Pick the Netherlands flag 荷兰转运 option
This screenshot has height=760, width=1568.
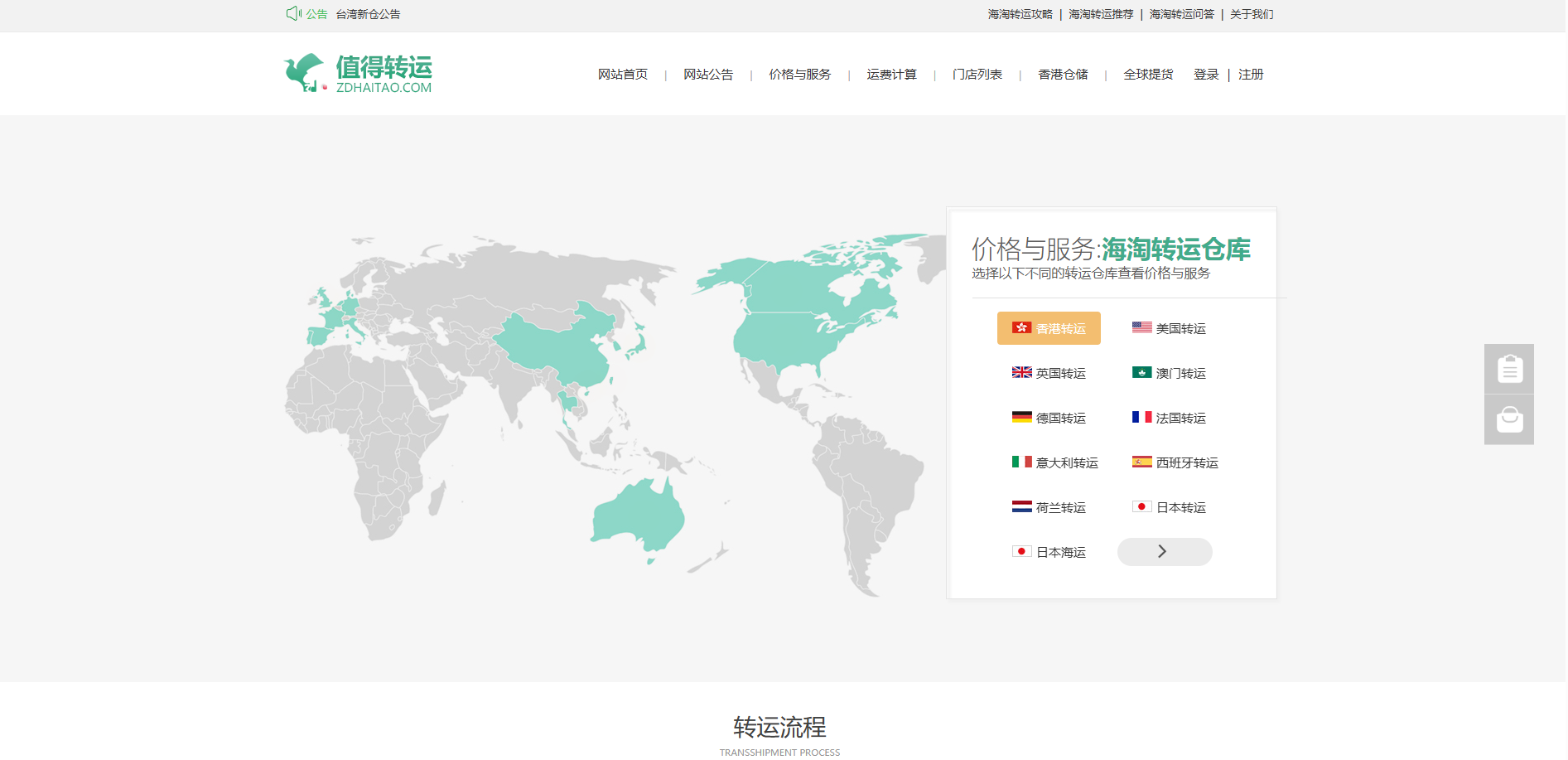[1049, 507]
